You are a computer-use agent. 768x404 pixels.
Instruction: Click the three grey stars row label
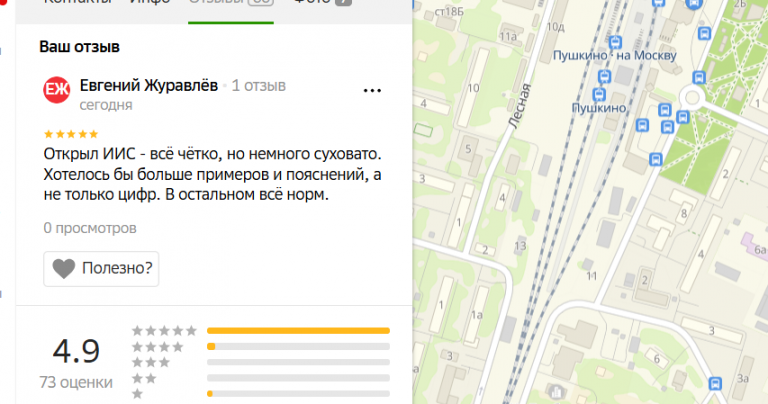[151, 362]
